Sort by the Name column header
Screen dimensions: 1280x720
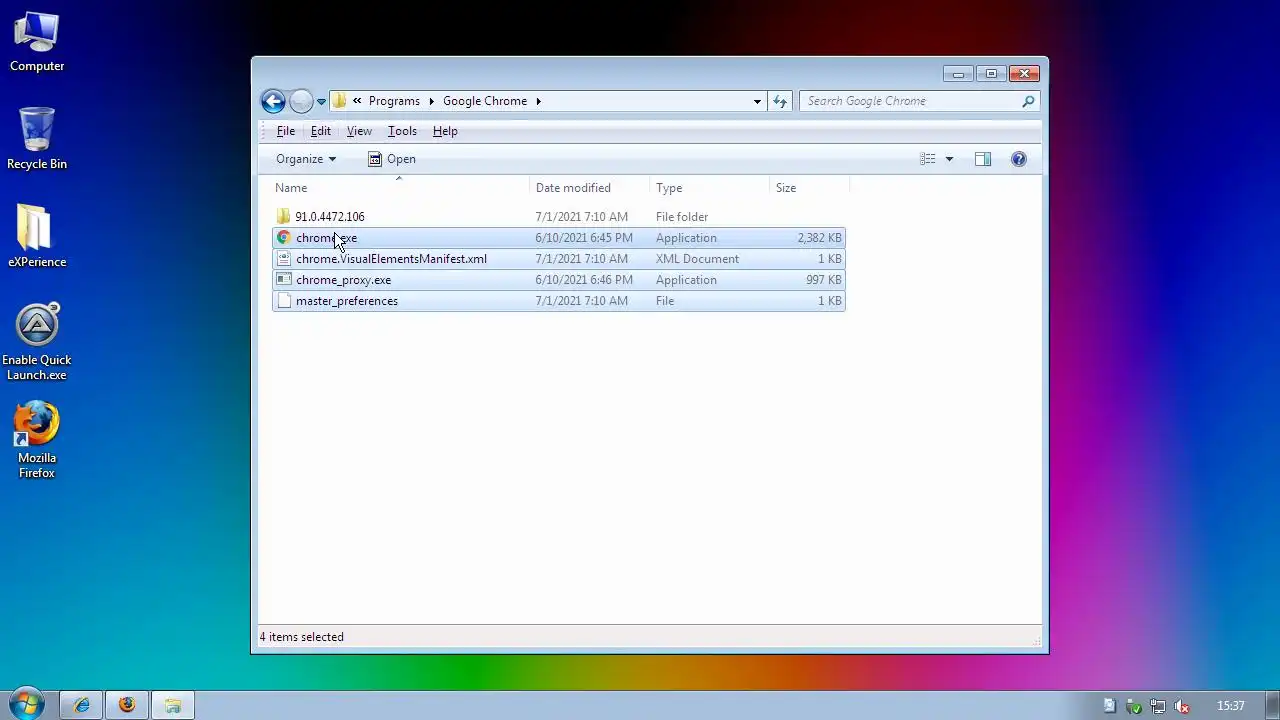(x=400, y=188)
